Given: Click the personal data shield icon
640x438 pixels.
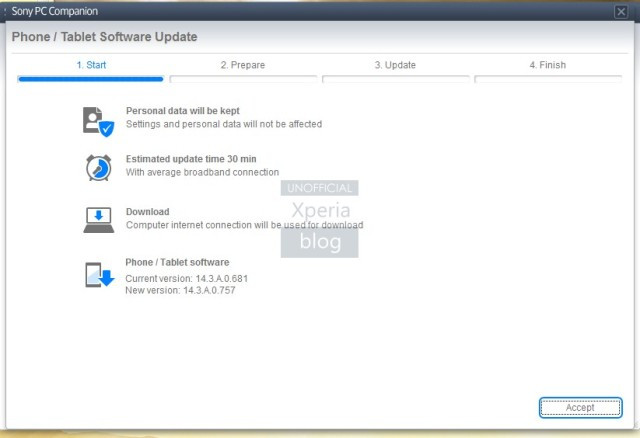Looking at the screenshot, I should pos(98,122).
